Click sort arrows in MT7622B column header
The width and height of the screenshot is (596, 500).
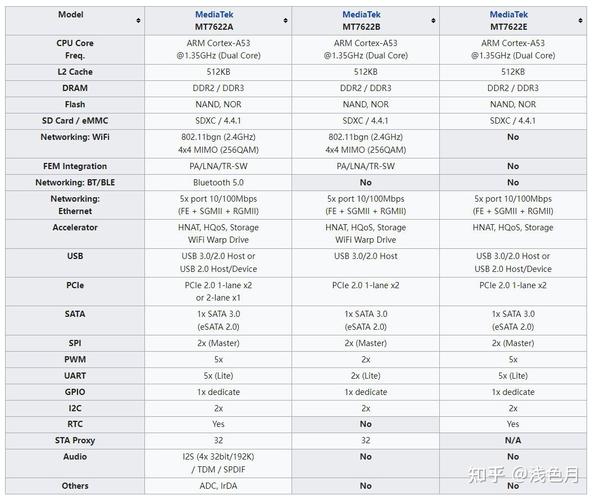[x=433, y=20]
